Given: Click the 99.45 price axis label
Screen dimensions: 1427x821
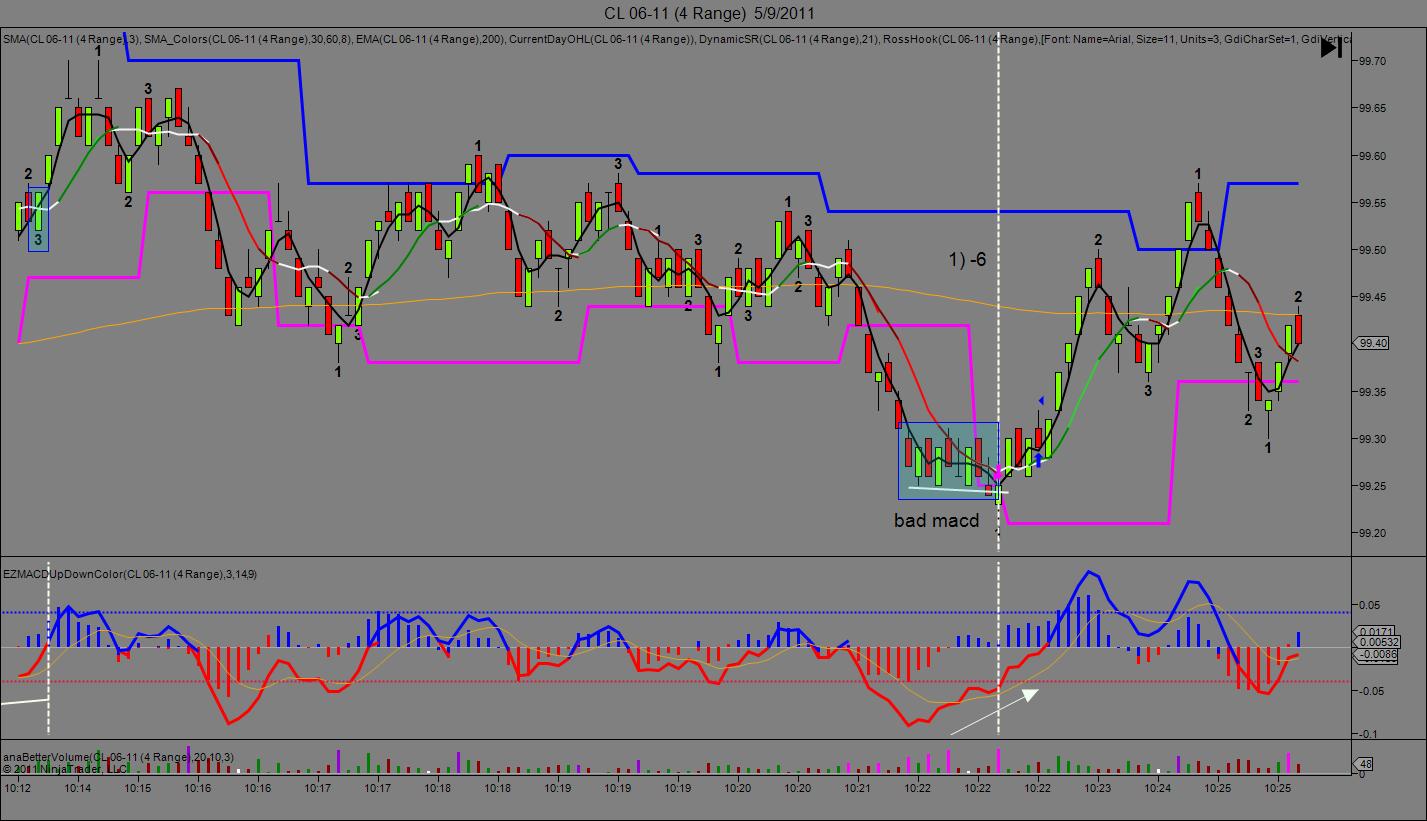Looking at the screenshot, I should click(1372, 297).
